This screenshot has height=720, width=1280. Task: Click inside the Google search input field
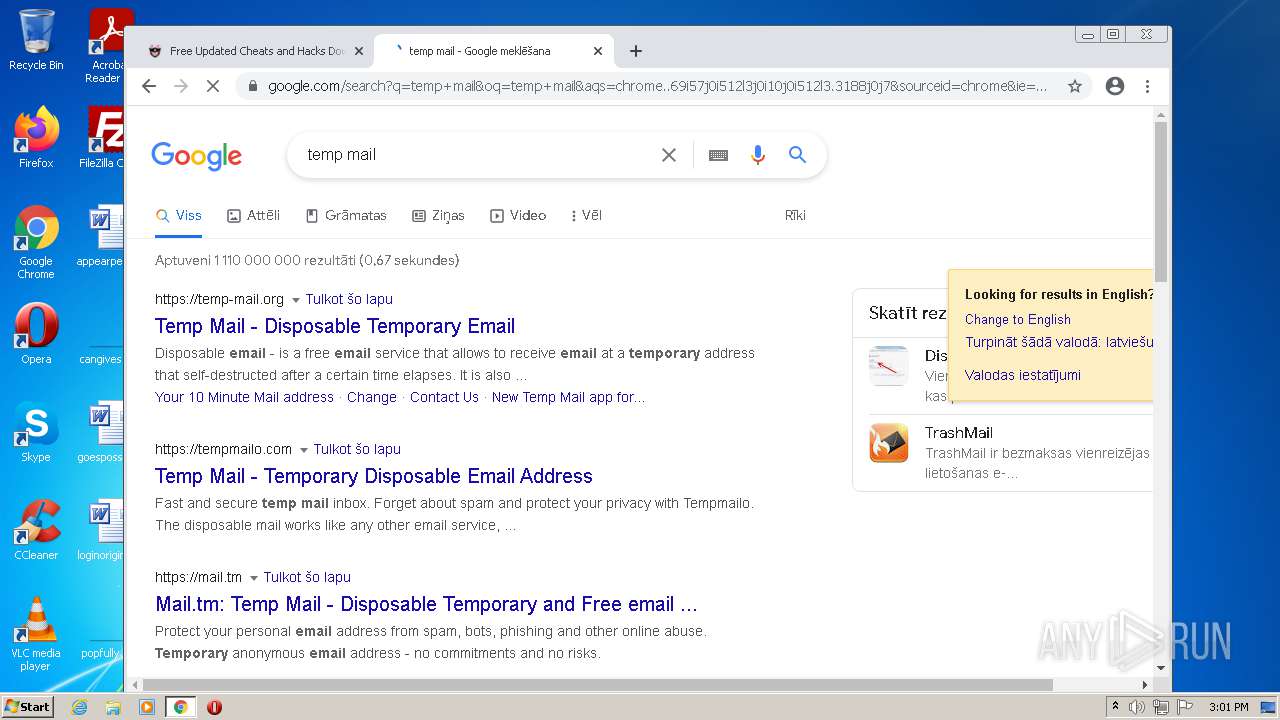click(x=480, y=155)
